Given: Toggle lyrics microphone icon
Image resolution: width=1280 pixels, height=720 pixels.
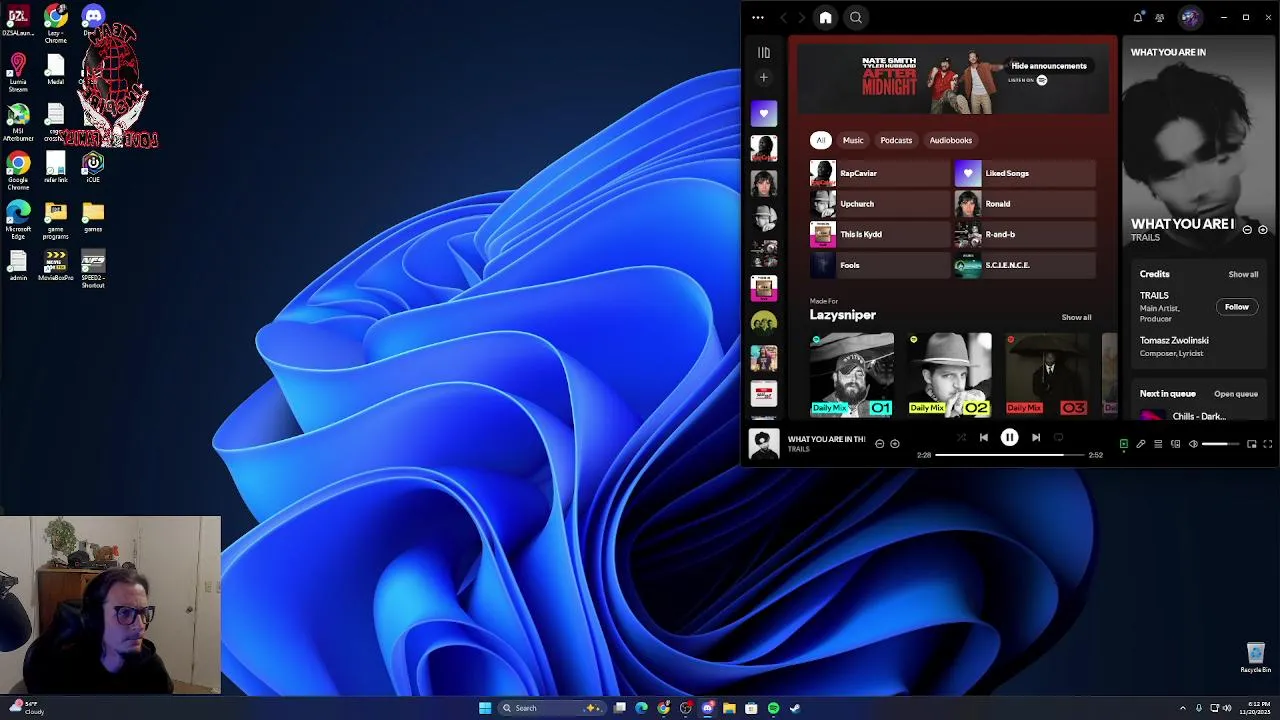Looking at the screenshot, I should tap(1141, 444).
